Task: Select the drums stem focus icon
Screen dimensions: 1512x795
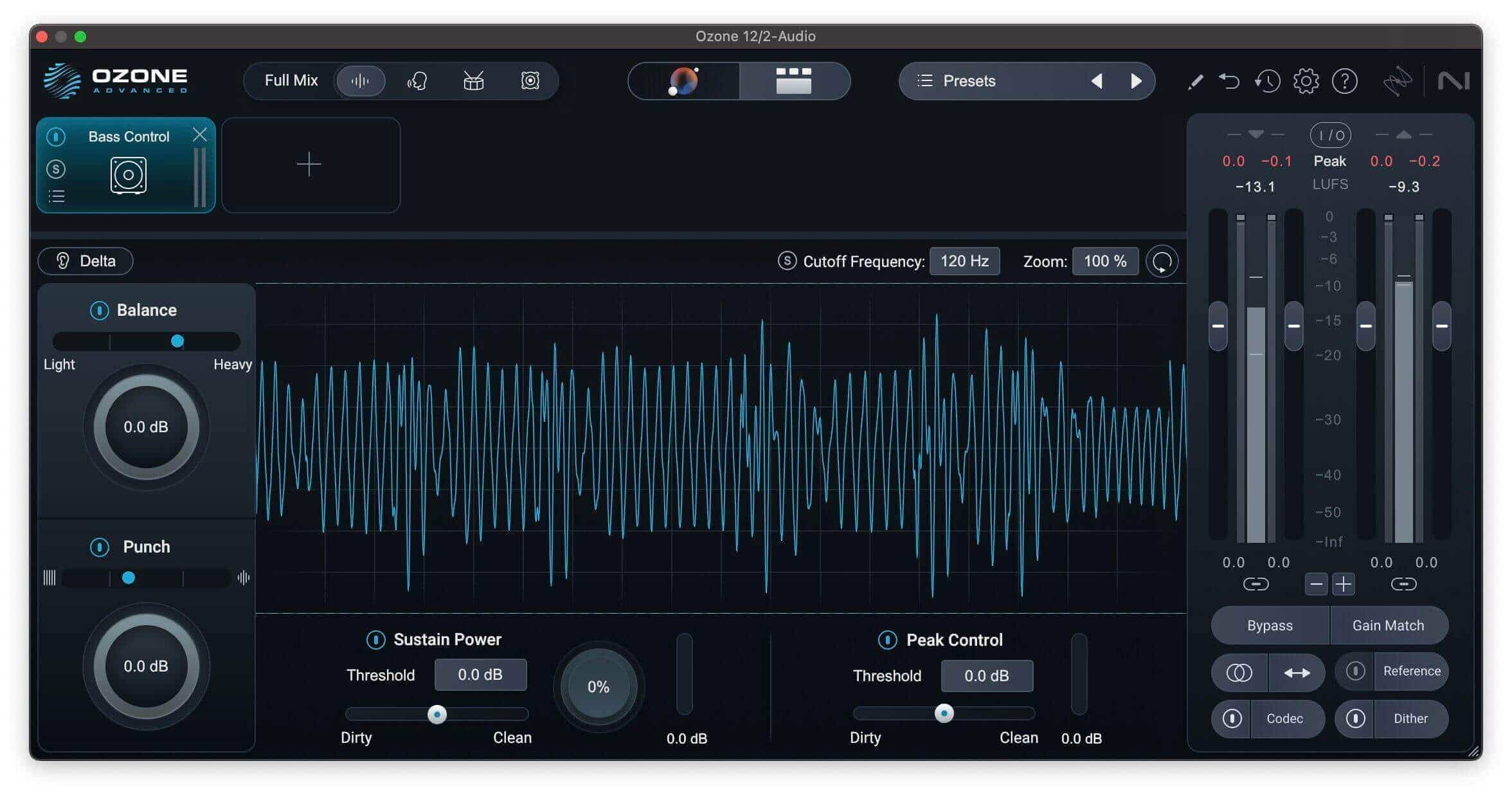Action: click(x=474, y=81)
